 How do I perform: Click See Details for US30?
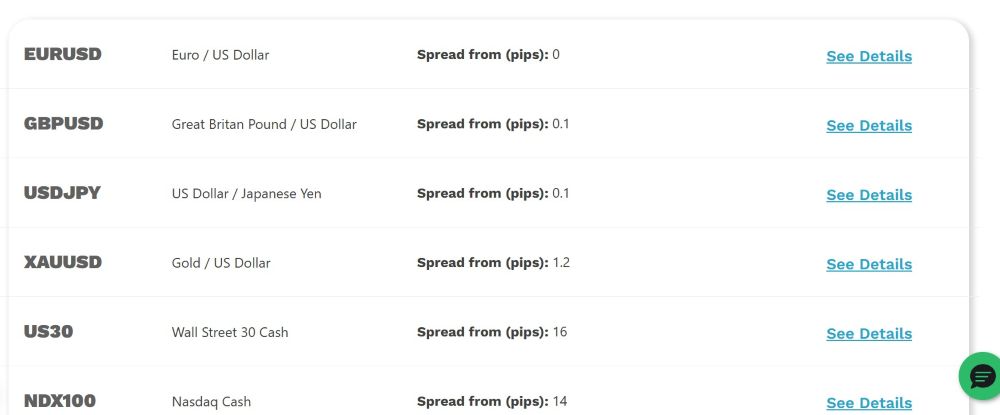pyautogui.click(x=868, y=334)
